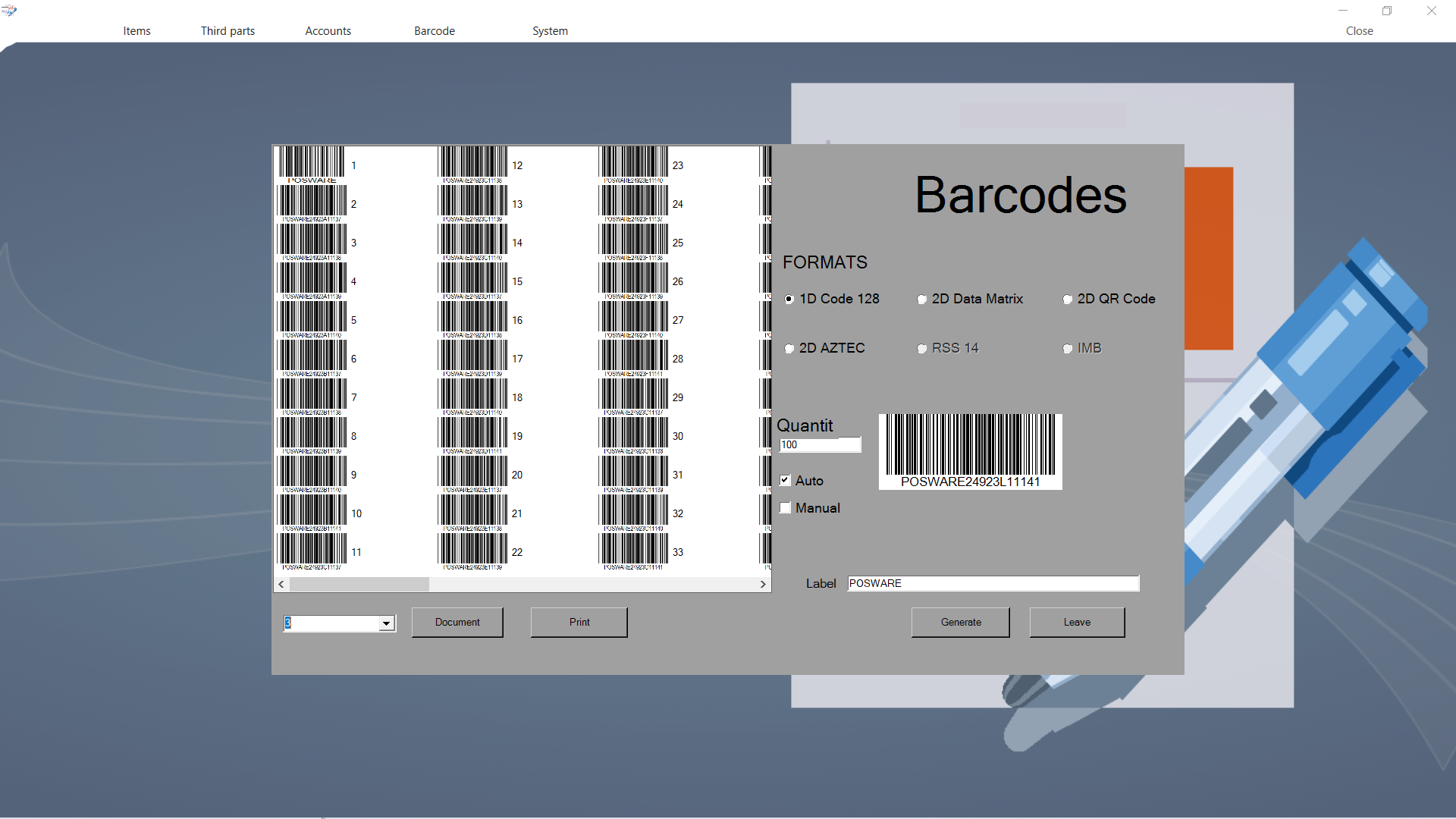The width and height of the screenshot is (1456, 819).
Task: Click the Label text field
Action: [993, 583]
